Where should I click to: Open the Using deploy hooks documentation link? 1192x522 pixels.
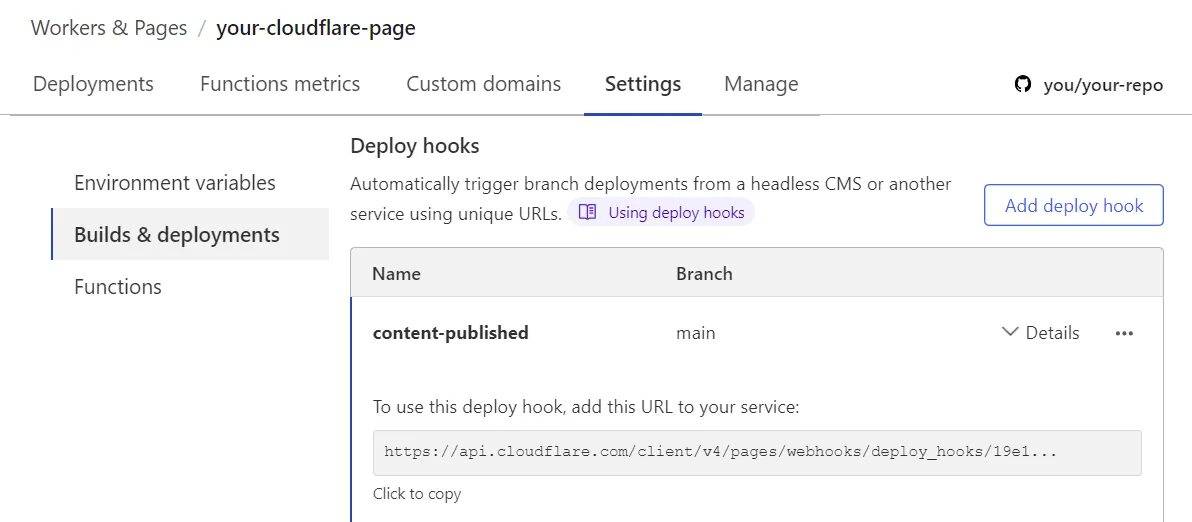tap(676, 212)
